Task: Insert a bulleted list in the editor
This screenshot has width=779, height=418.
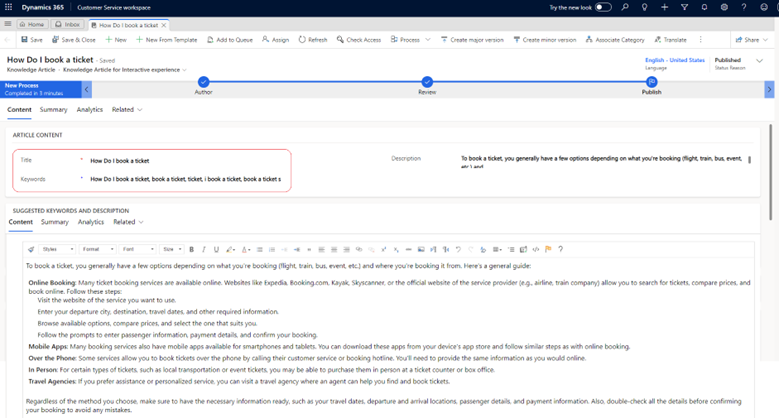Action: tap(260, 250)
